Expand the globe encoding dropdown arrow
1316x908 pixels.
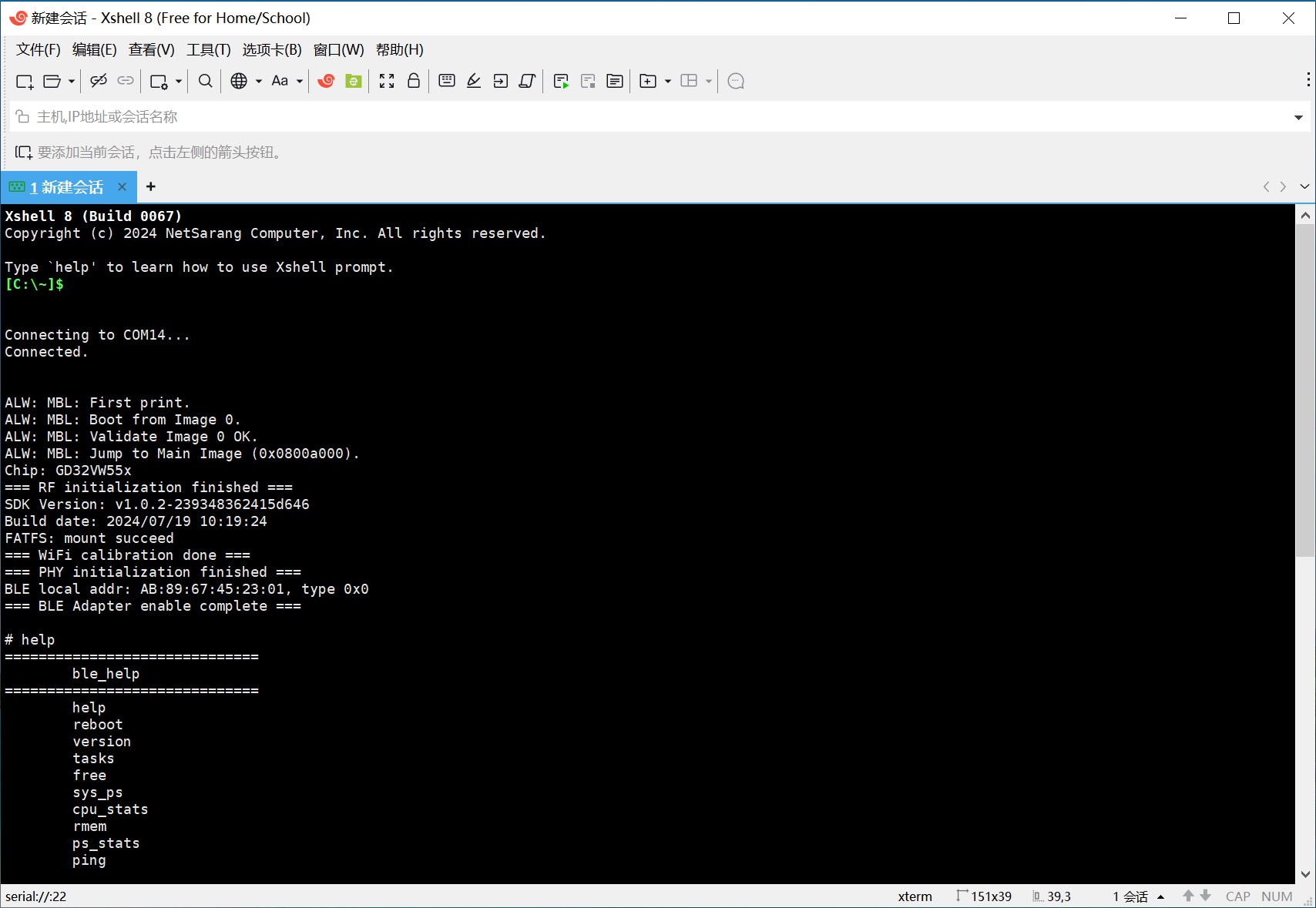(x=259, y=81)
